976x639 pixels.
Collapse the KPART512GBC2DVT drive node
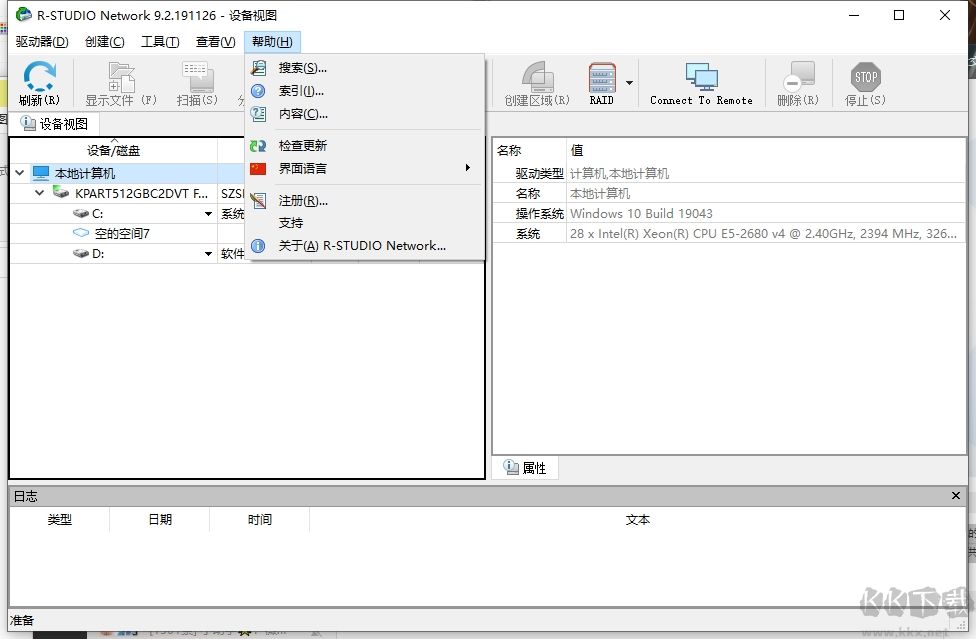coord(38,193)
